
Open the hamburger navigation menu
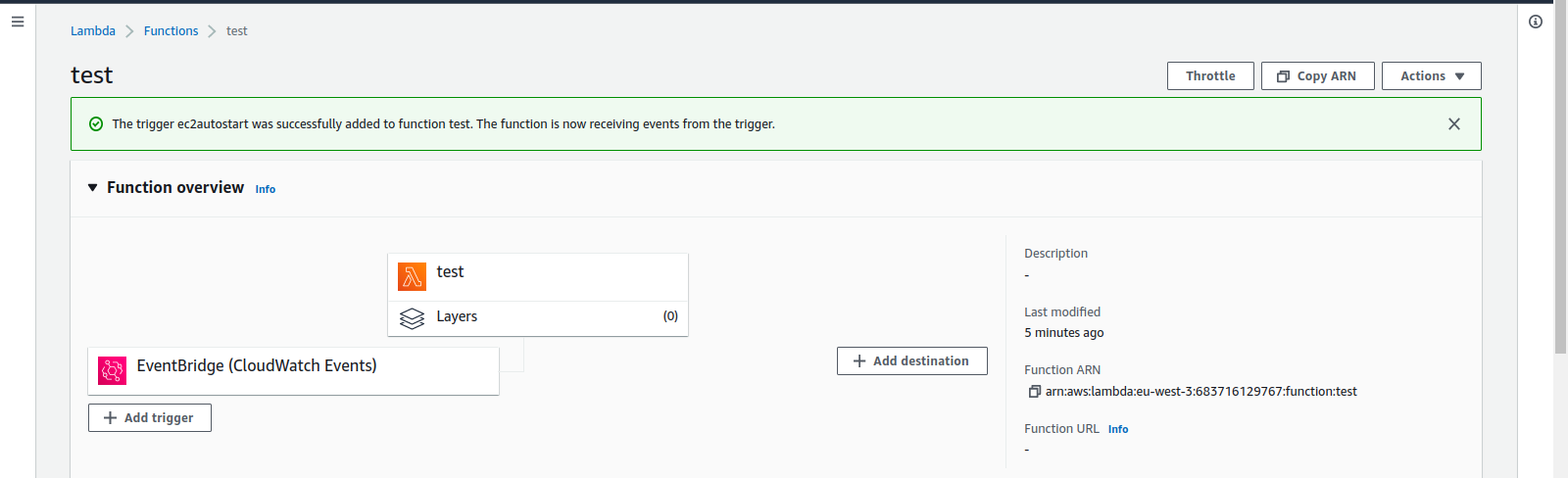(x=18, y=22)
